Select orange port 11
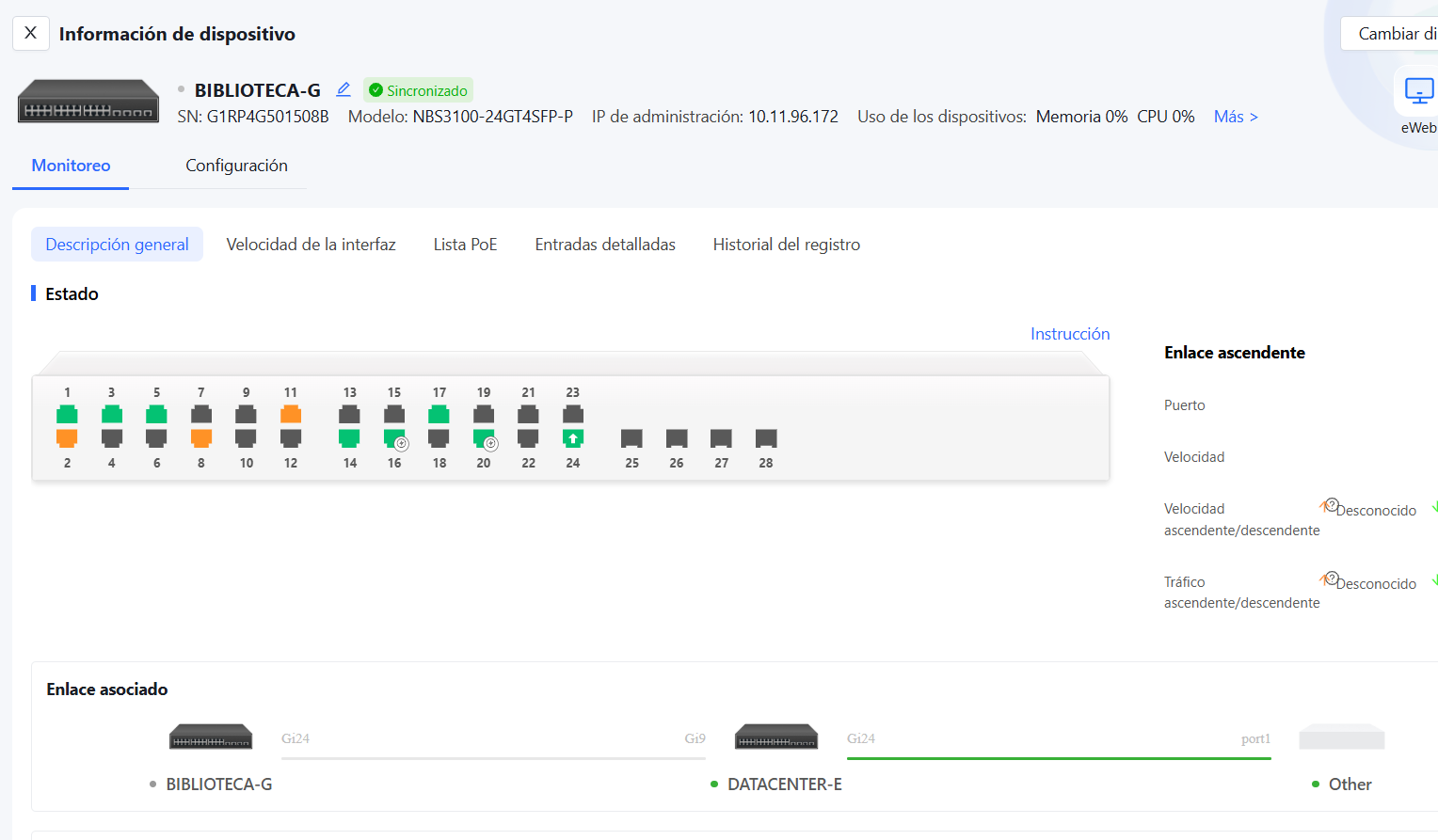 click(291, 414)
